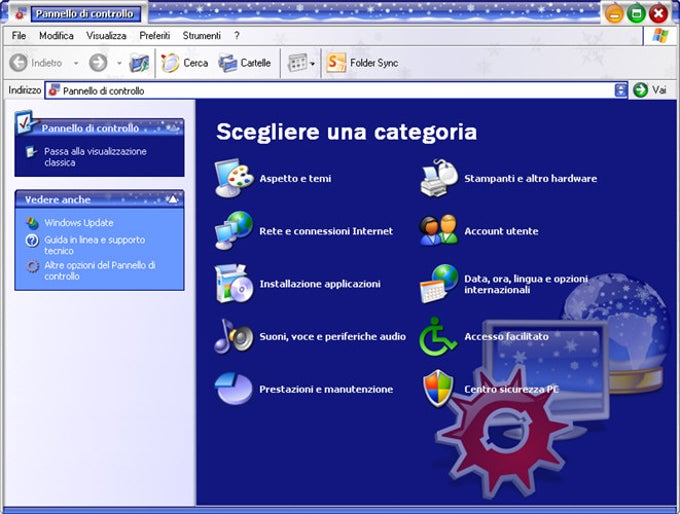Click the Altre opzioni del Pannello di controllo link
Viewport: 680px width, 514px height.
point(100,271)
